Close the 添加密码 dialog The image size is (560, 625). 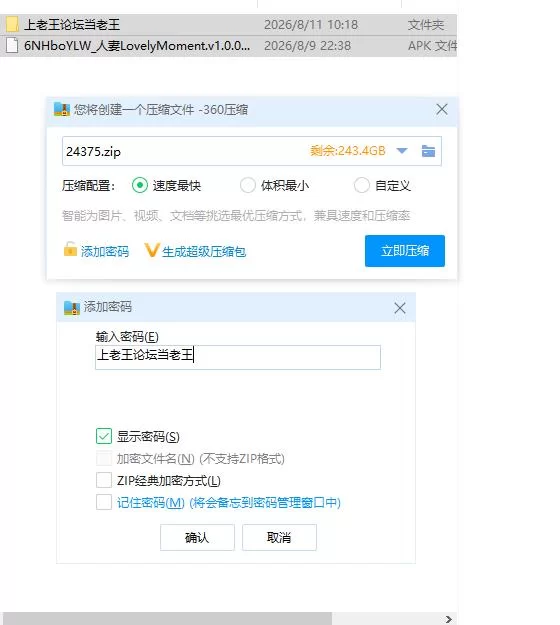tap(400, 308)
